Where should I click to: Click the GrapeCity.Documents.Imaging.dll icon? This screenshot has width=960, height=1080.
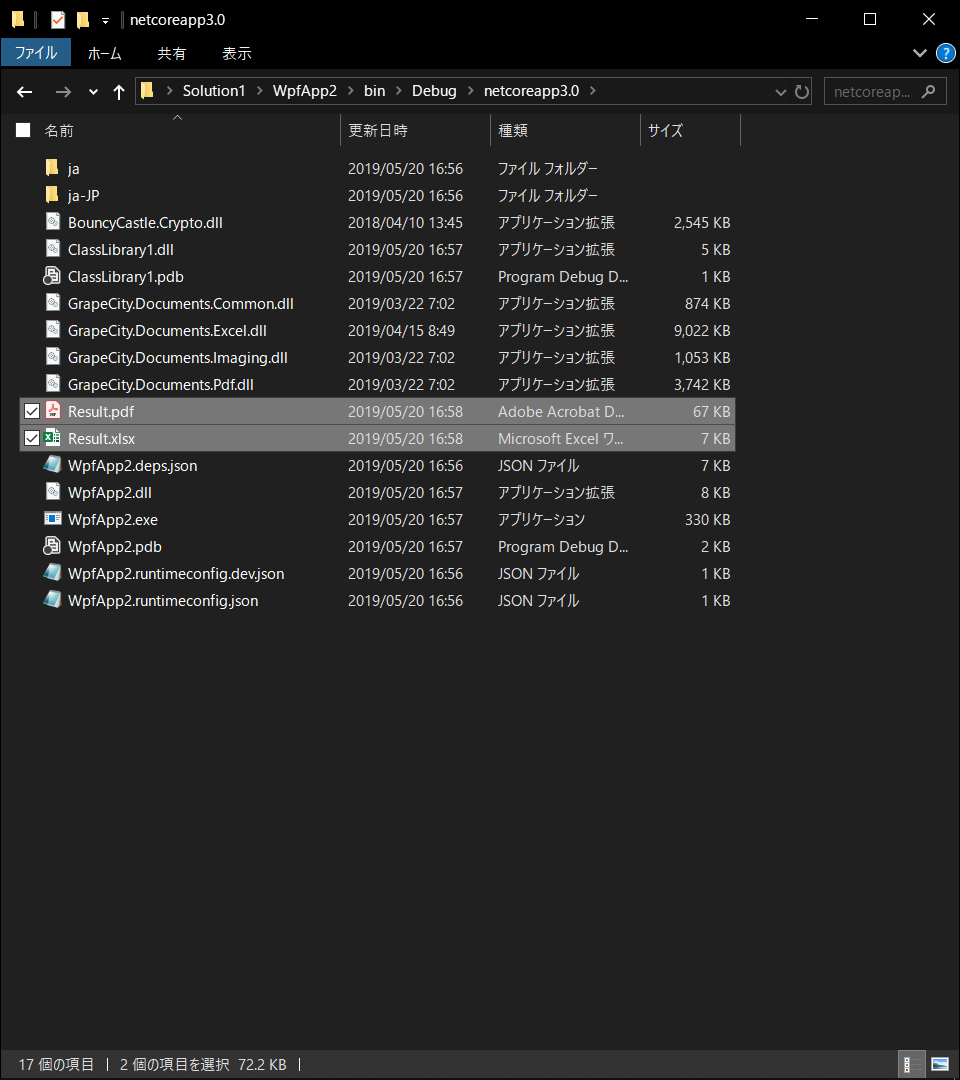[52, 357]
